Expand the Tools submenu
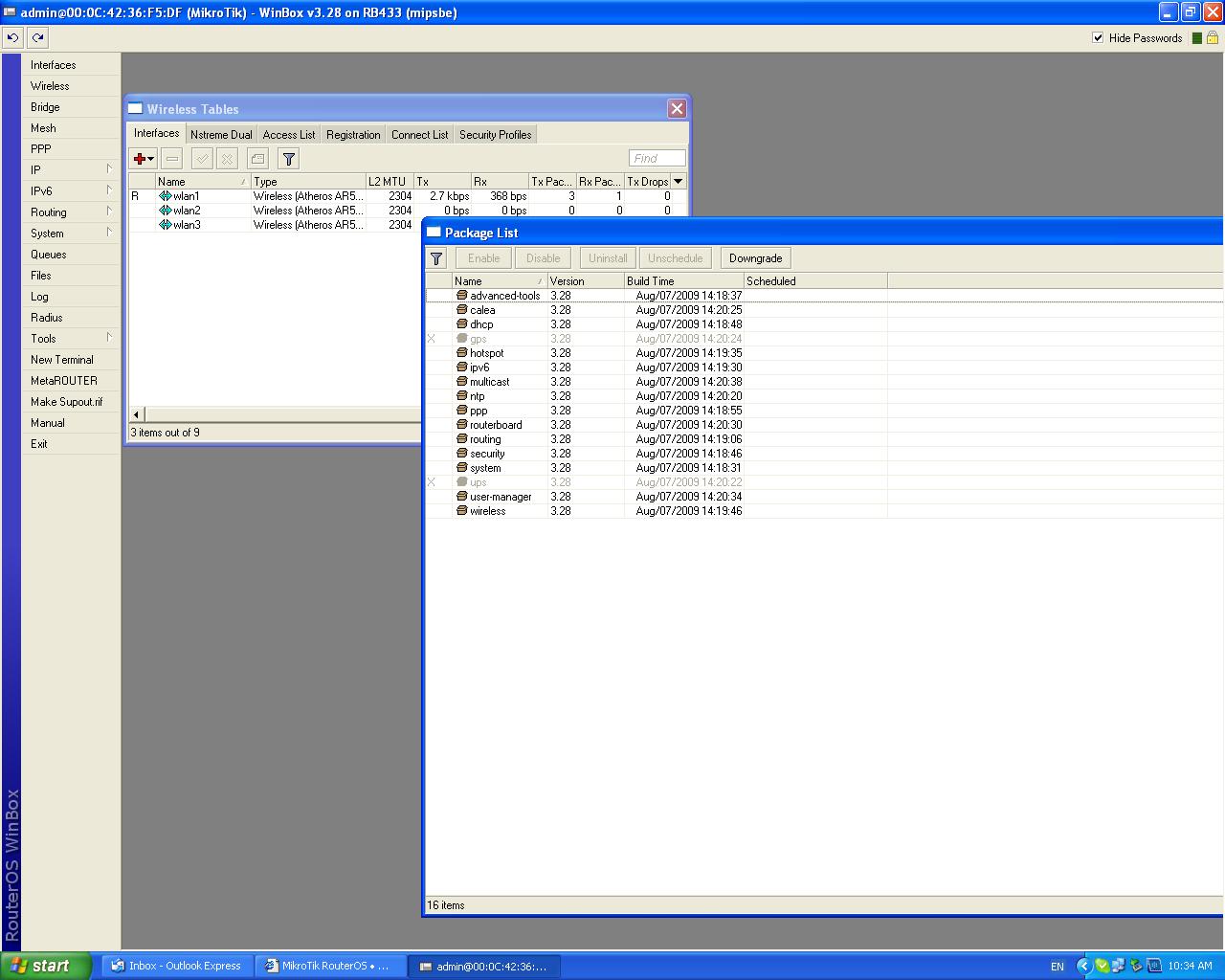This screenshot has width=1225, height=980. (72, 339)
